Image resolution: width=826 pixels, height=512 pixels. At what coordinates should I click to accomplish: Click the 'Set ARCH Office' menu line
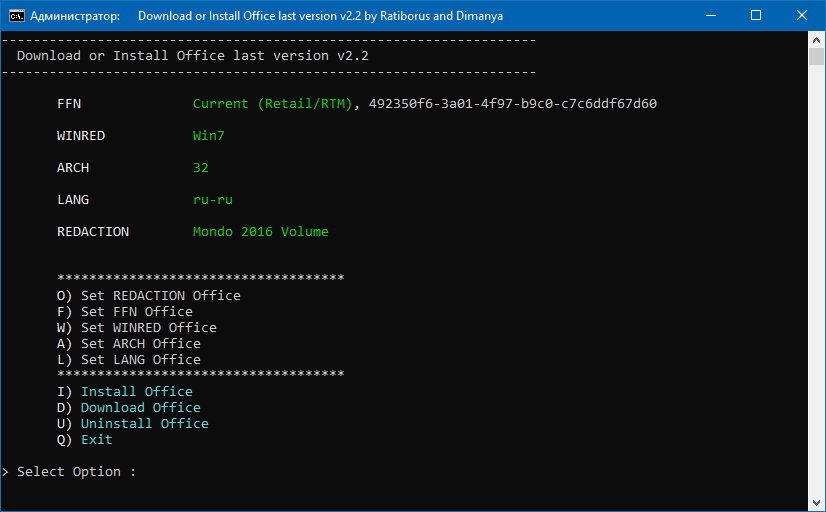click(x=129, y=343)
